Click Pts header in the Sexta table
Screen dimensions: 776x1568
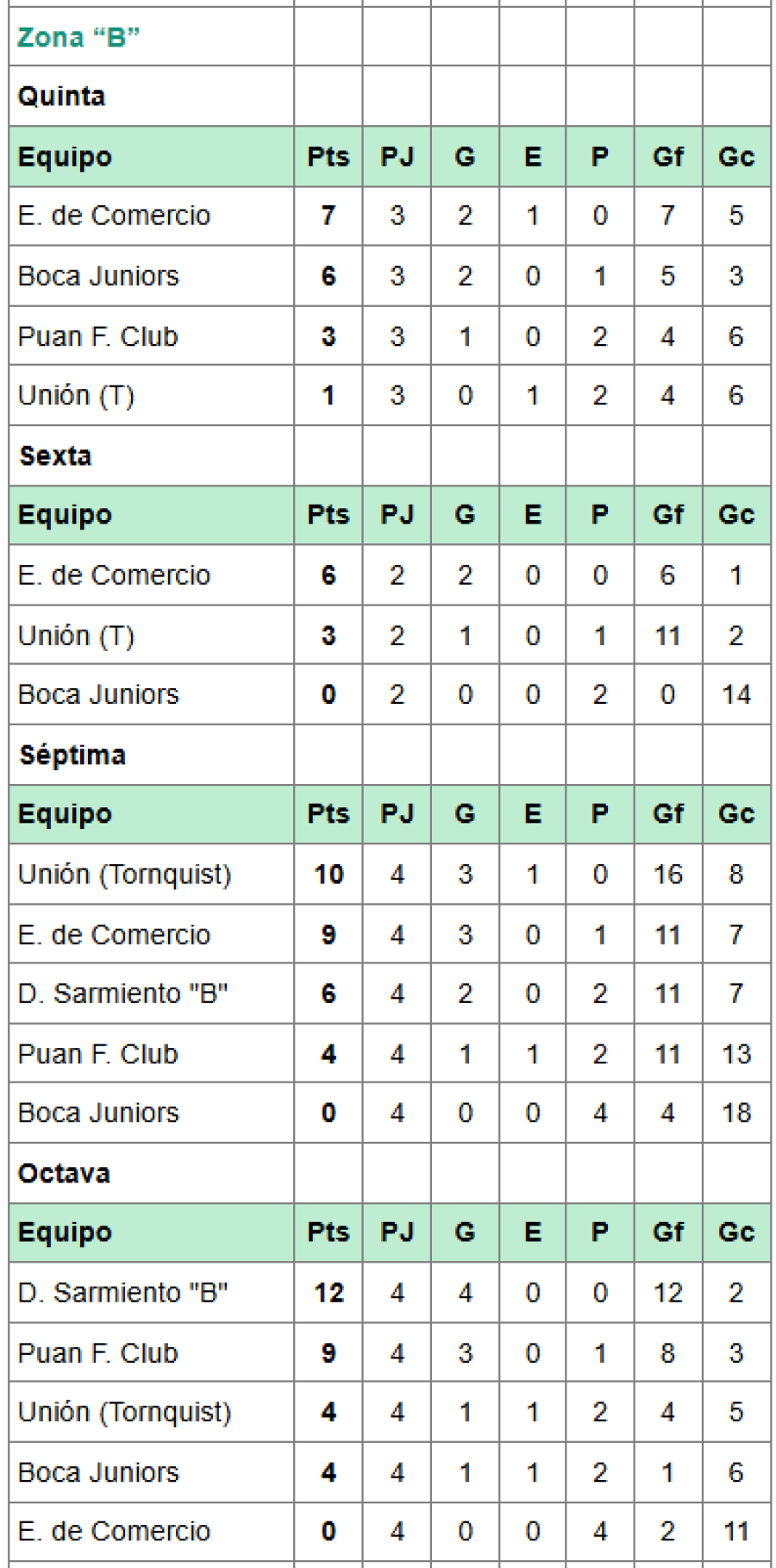[x=328, y=515]
